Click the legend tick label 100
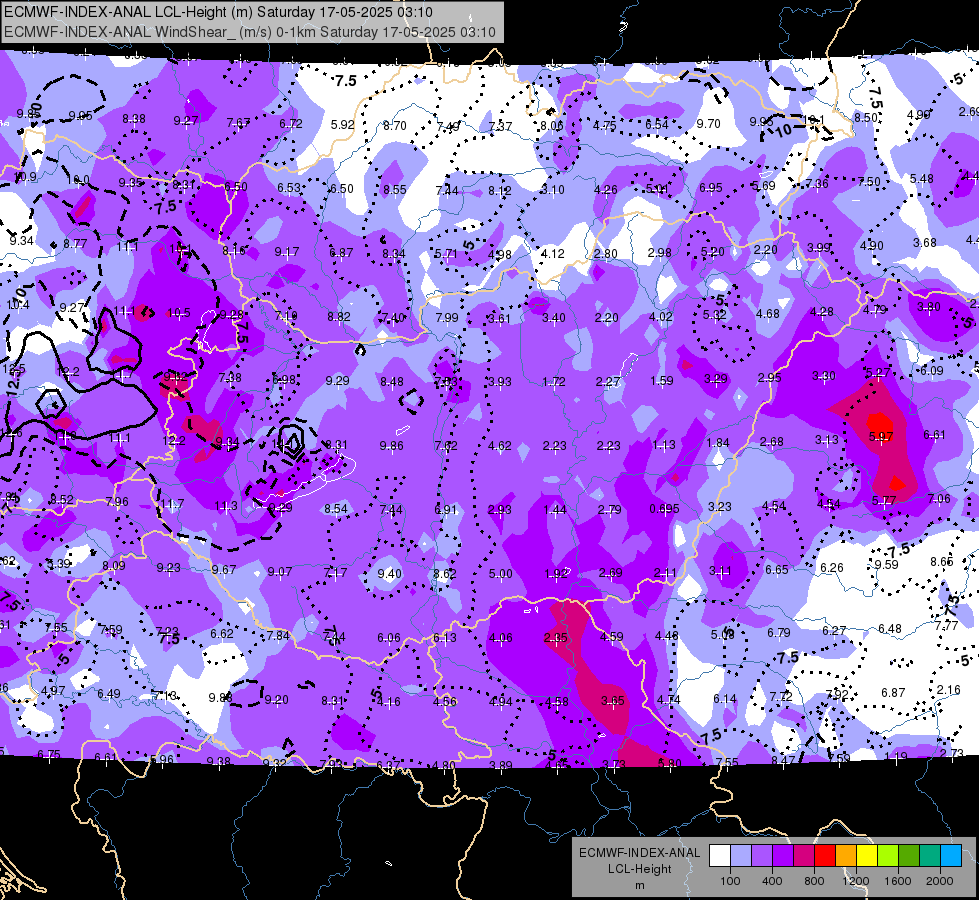The image size is (979, 900). [x=730, y=881]
